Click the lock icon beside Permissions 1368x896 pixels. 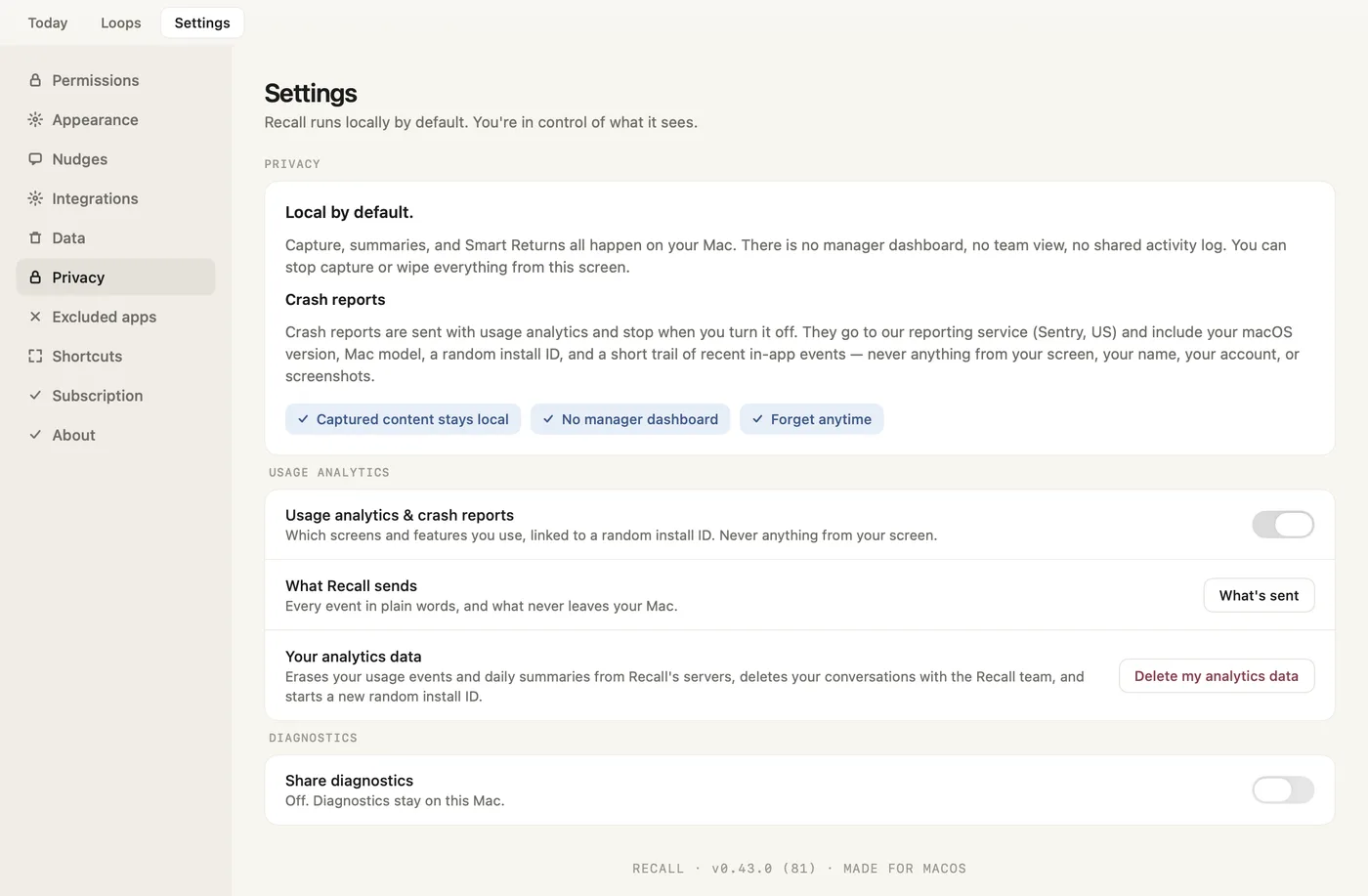pyautogui.click(x=35, y=80)
